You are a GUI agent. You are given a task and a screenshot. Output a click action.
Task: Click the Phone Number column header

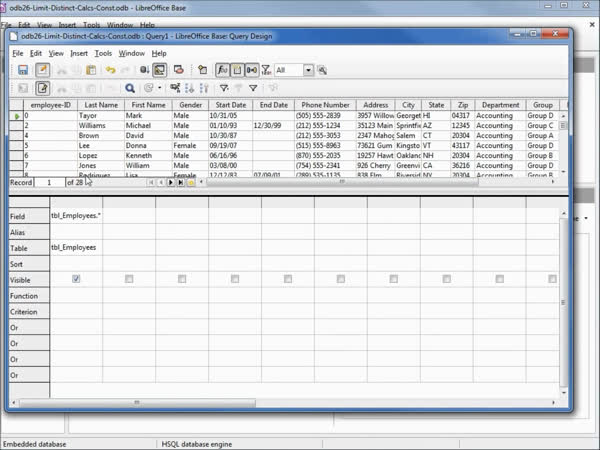pyautogui.click(x=325, y=105)
